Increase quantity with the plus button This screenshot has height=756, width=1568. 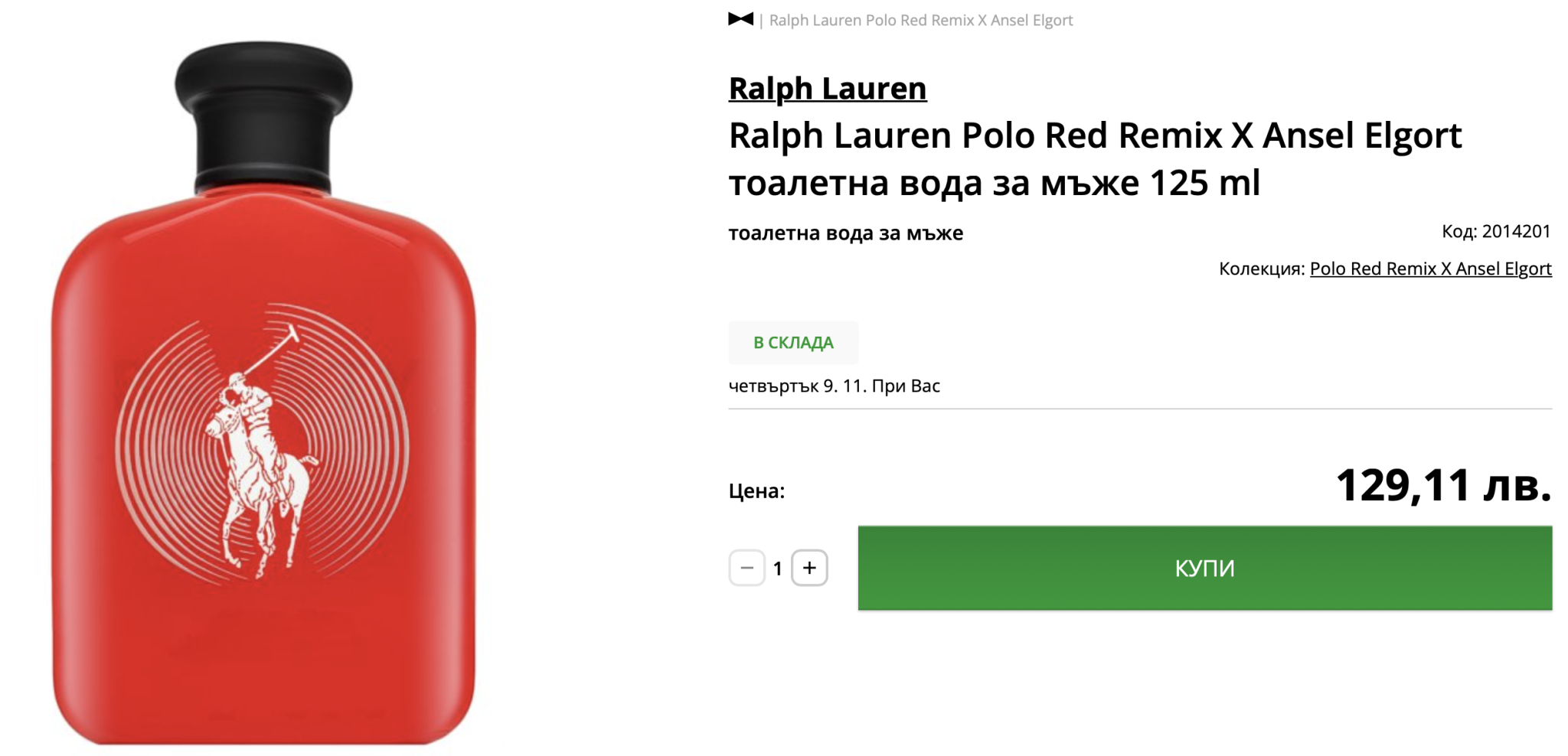[x=809, y=568]
